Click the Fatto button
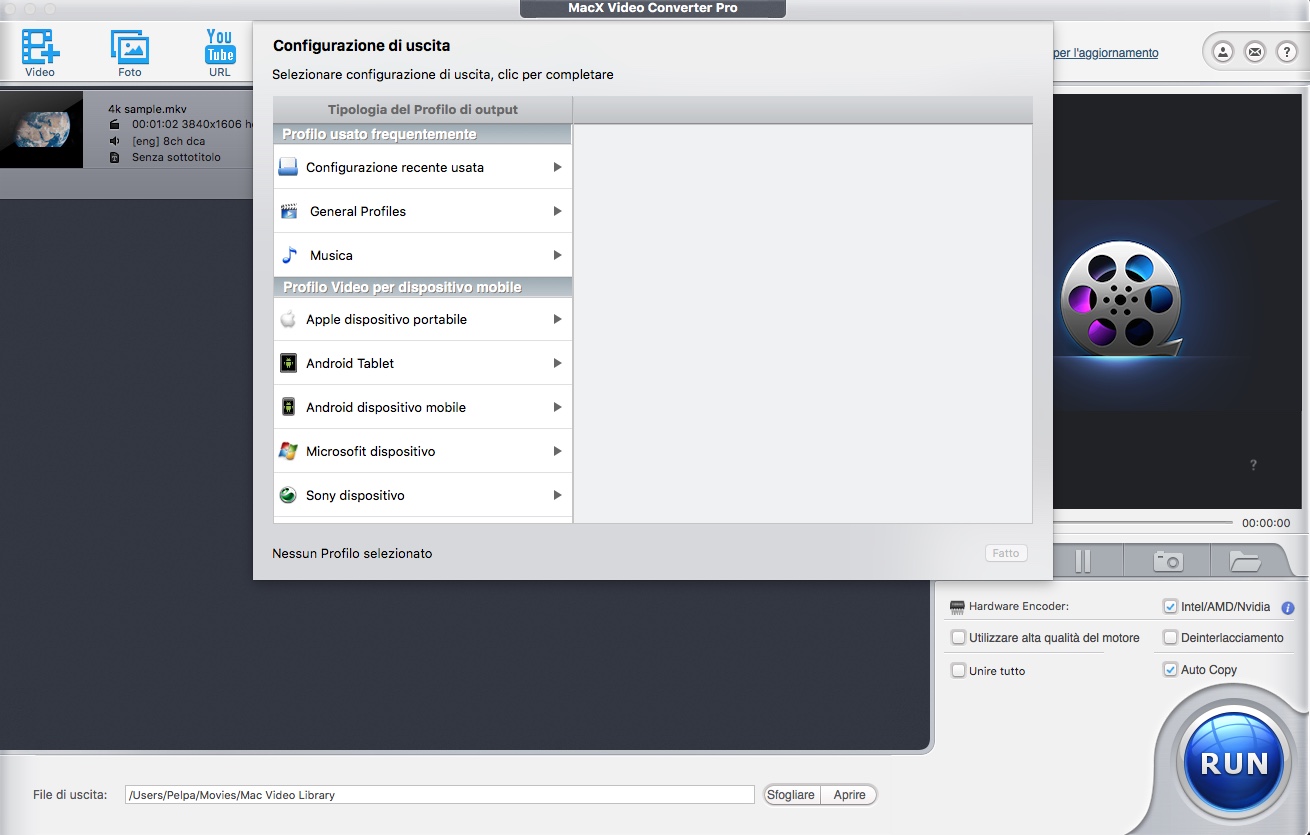 coord(1006,553)
